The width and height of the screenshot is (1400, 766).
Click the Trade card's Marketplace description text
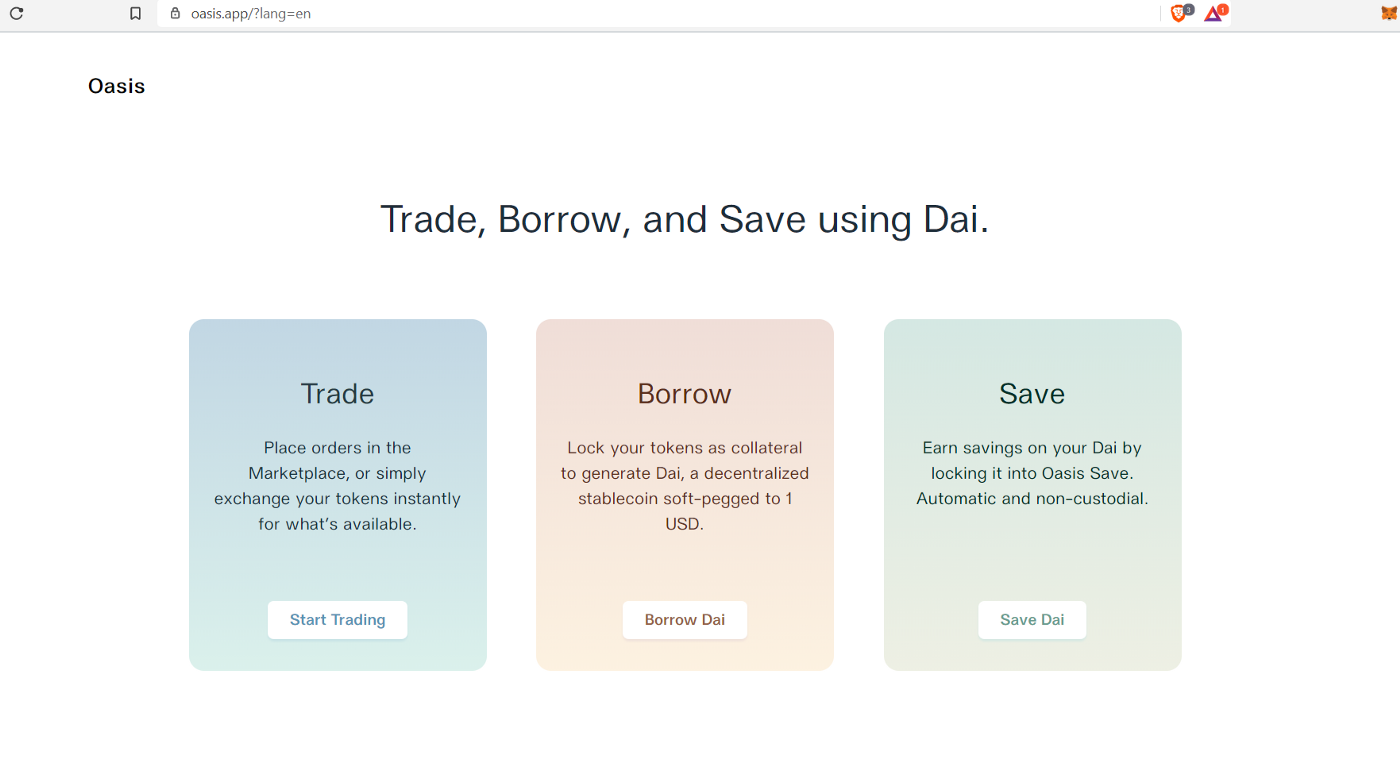[337, 486]
